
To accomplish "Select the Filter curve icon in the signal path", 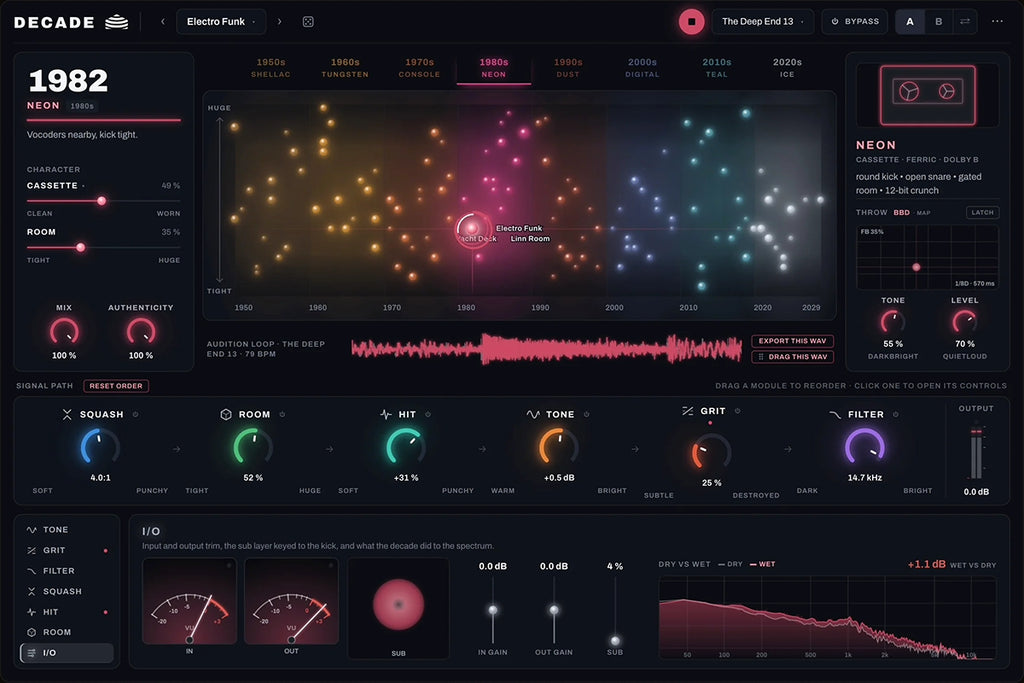I will pos(835,414).
